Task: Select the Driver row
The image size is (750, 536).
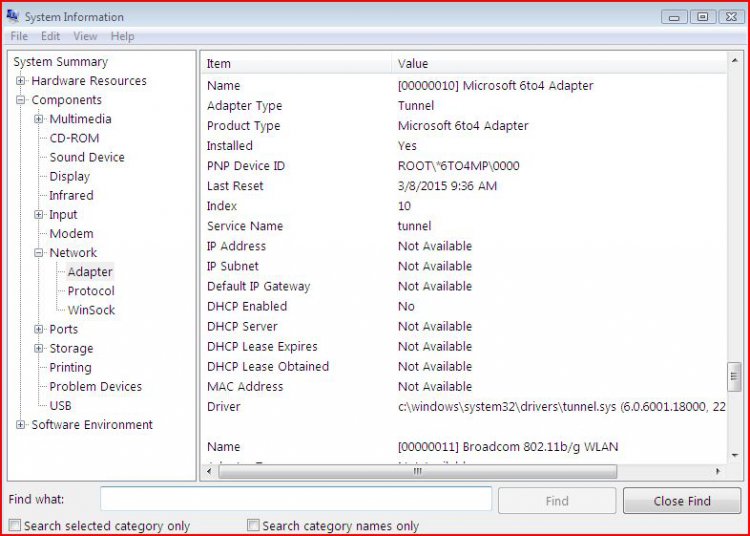Action: point(463,407)
